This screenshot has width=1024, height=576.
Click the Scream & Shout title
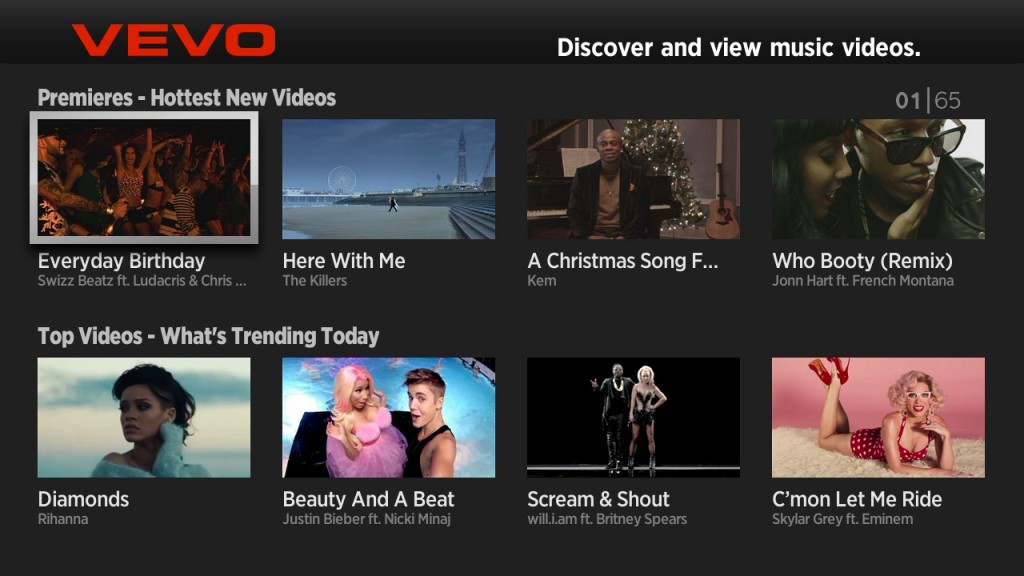[598, 500]
